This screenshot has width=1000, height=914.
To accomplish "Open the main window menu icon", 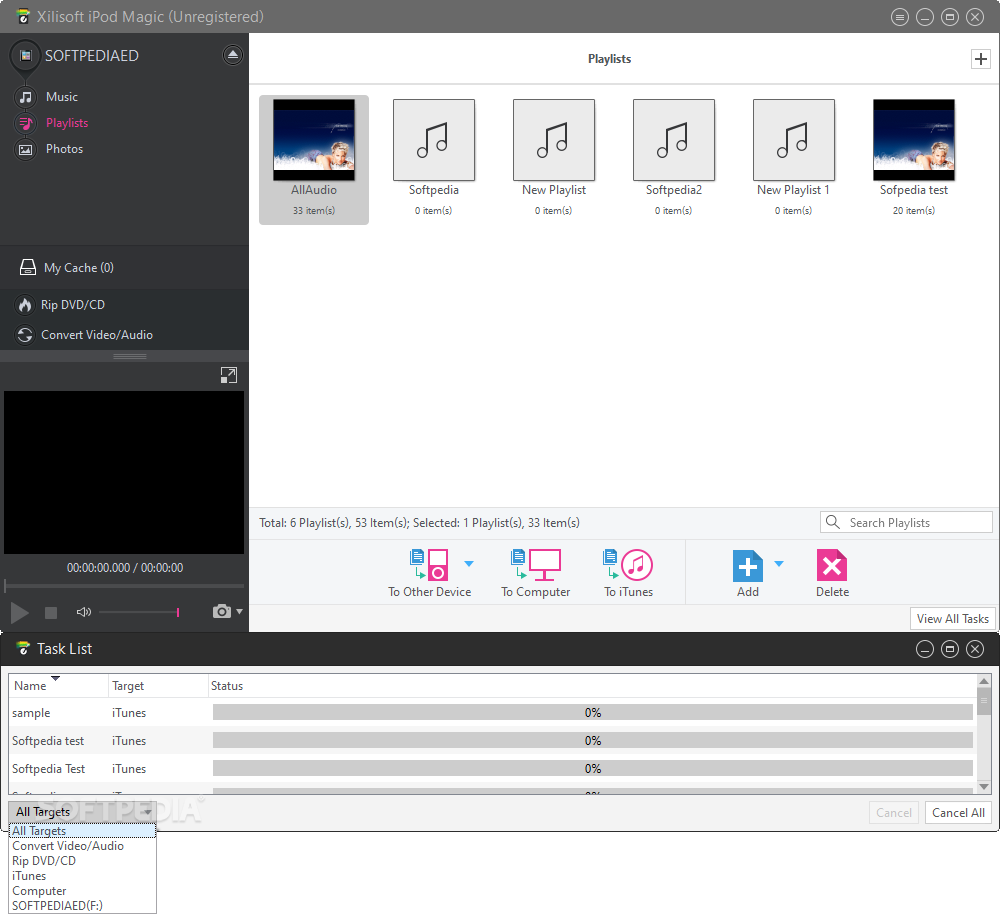I will [x=899, y=17].
